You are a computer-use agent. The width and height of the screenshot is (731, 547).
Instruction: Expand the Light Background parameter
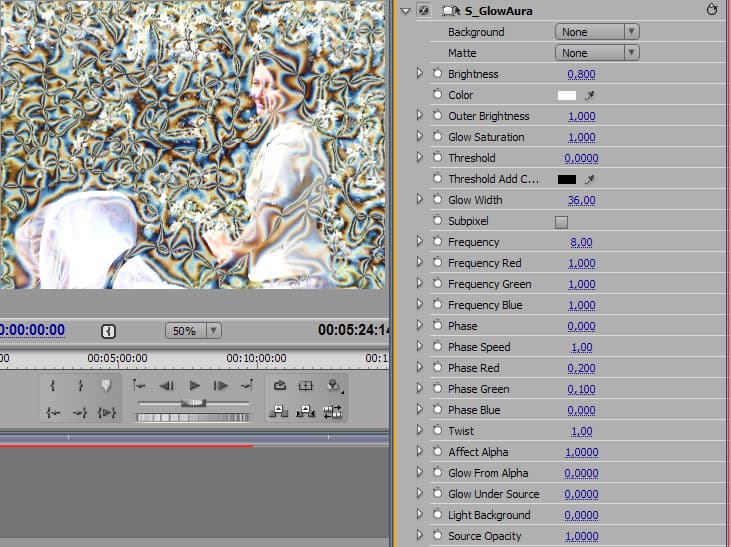(x=420, y=514)
